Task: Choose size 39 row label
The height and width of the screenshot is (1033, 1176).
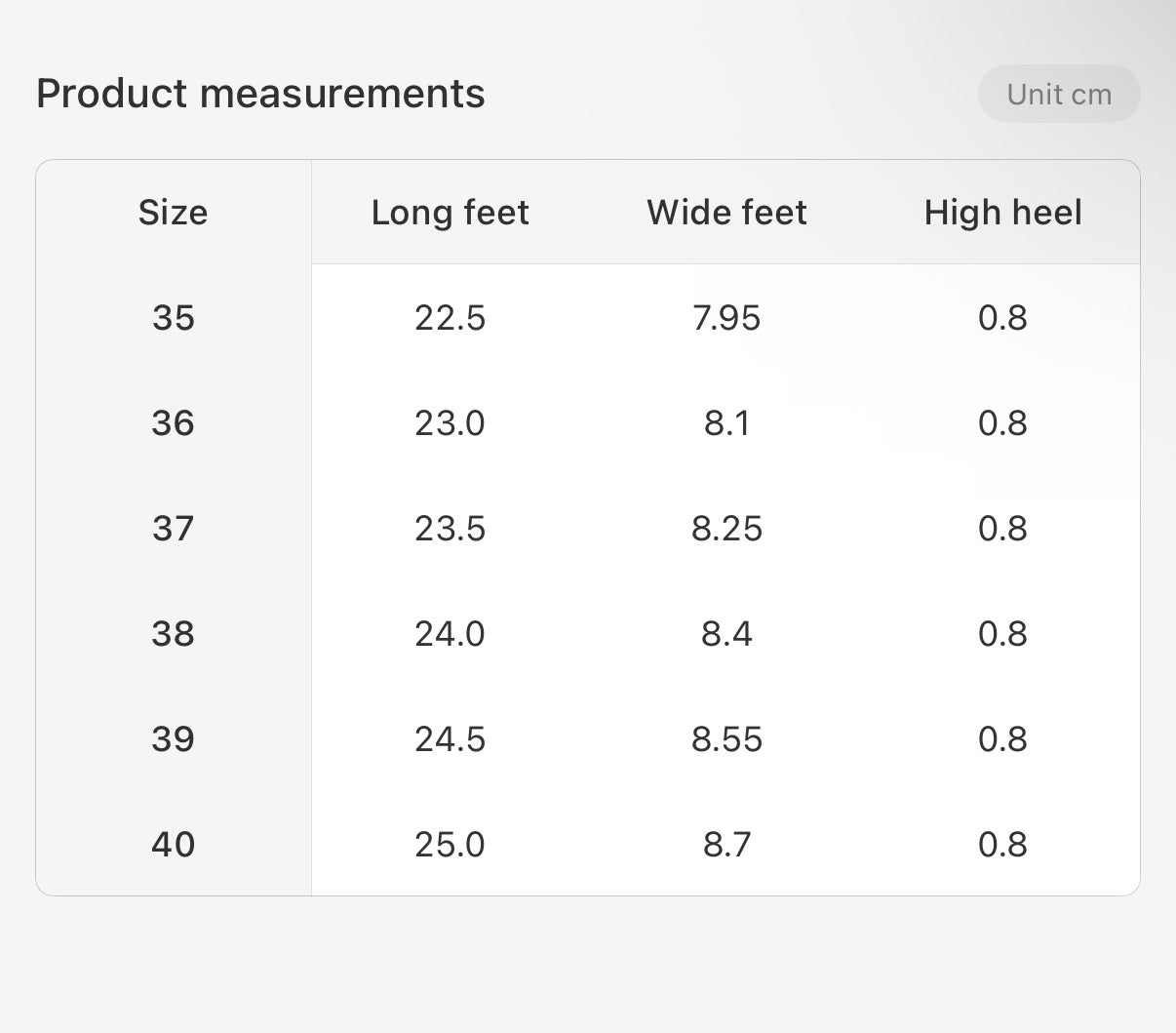Action: [174, 739]
